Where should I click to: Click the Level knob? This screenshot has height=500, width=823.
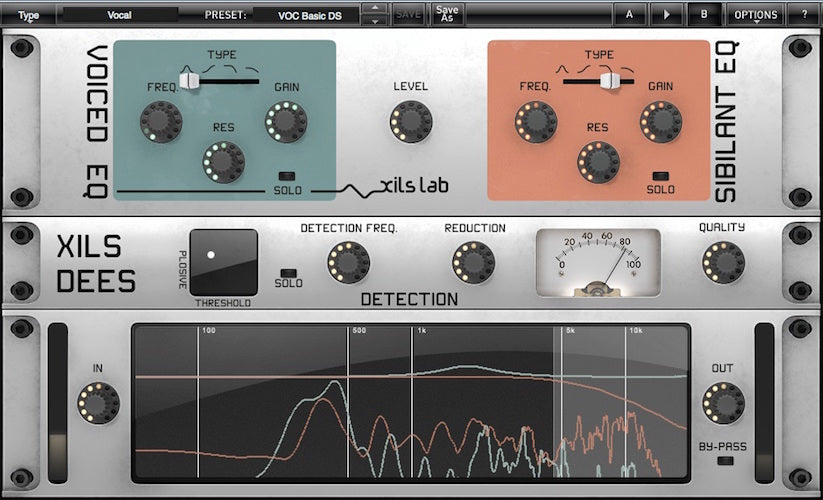pos(411,121)
